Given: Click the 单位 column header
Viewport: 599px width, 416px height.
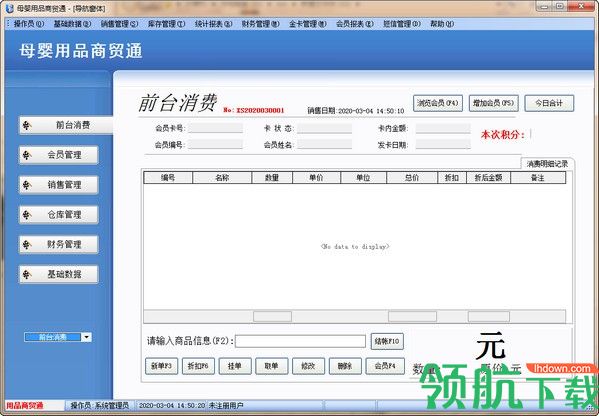Looking at the screenshot, I should [363, 178].
